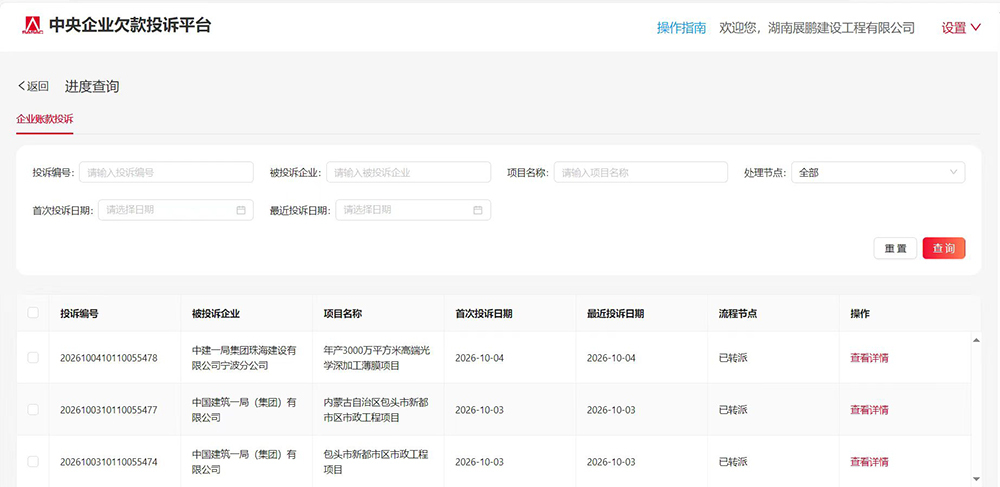Focus the 被投诉企业 input field

tap(409, 172)
